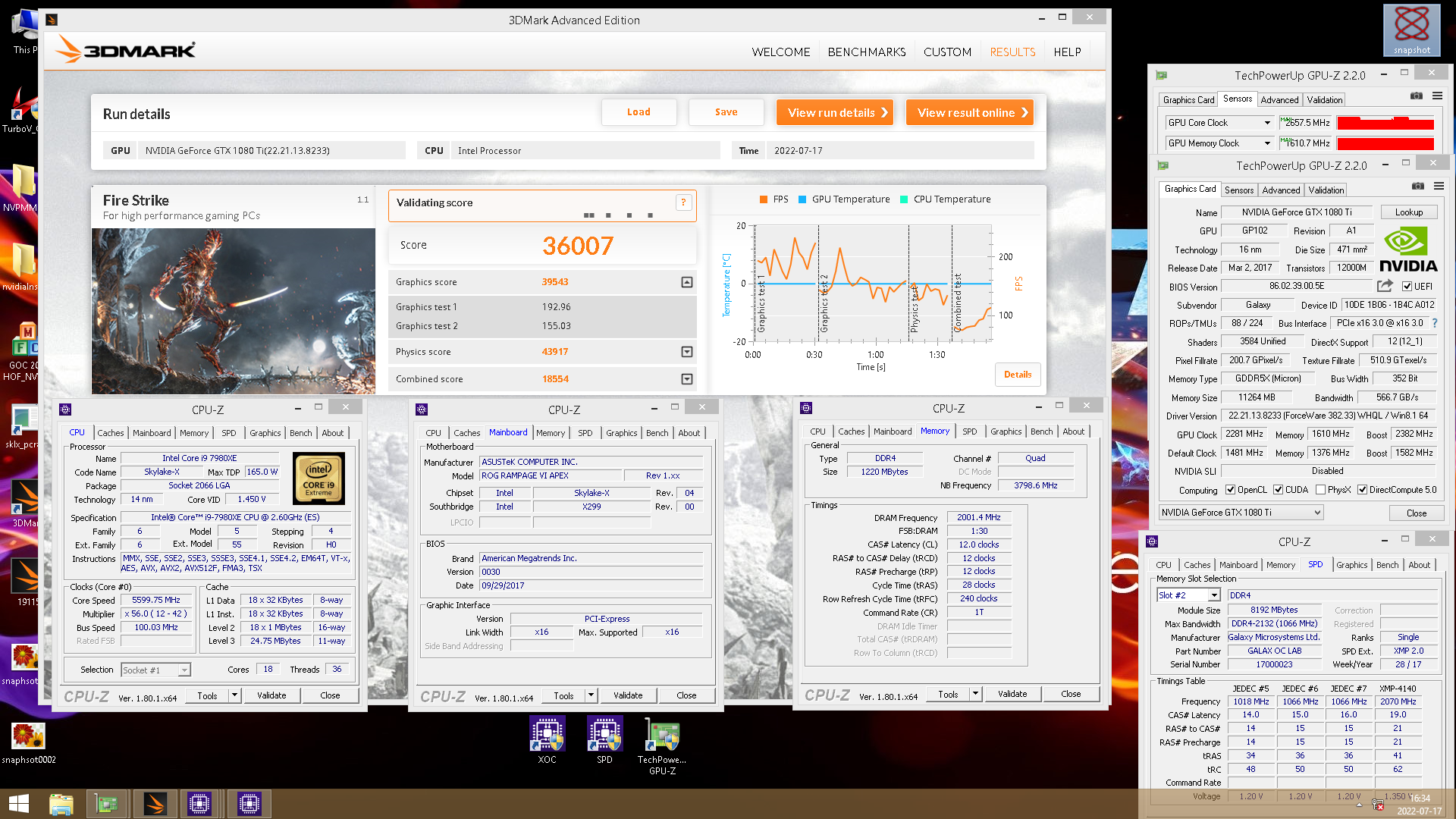The width and height of the screenshot is (1456, 819).
Task: Open GPU-Z hamburger menu in Graphics Card window
Action: (x=1439, y=186)
